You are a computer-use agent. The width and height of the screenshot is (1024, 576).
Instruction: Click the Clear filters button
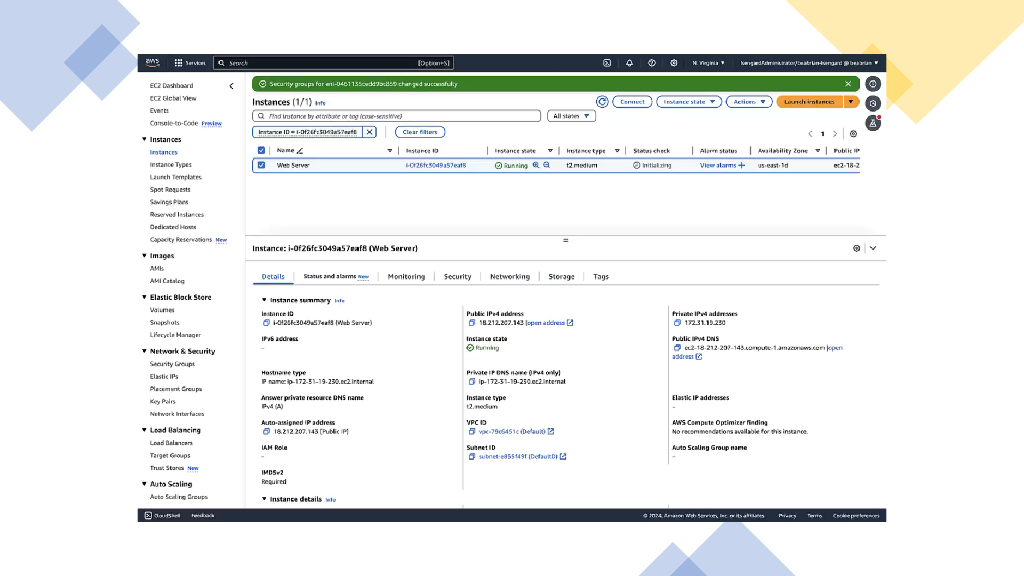coord(420,132)
